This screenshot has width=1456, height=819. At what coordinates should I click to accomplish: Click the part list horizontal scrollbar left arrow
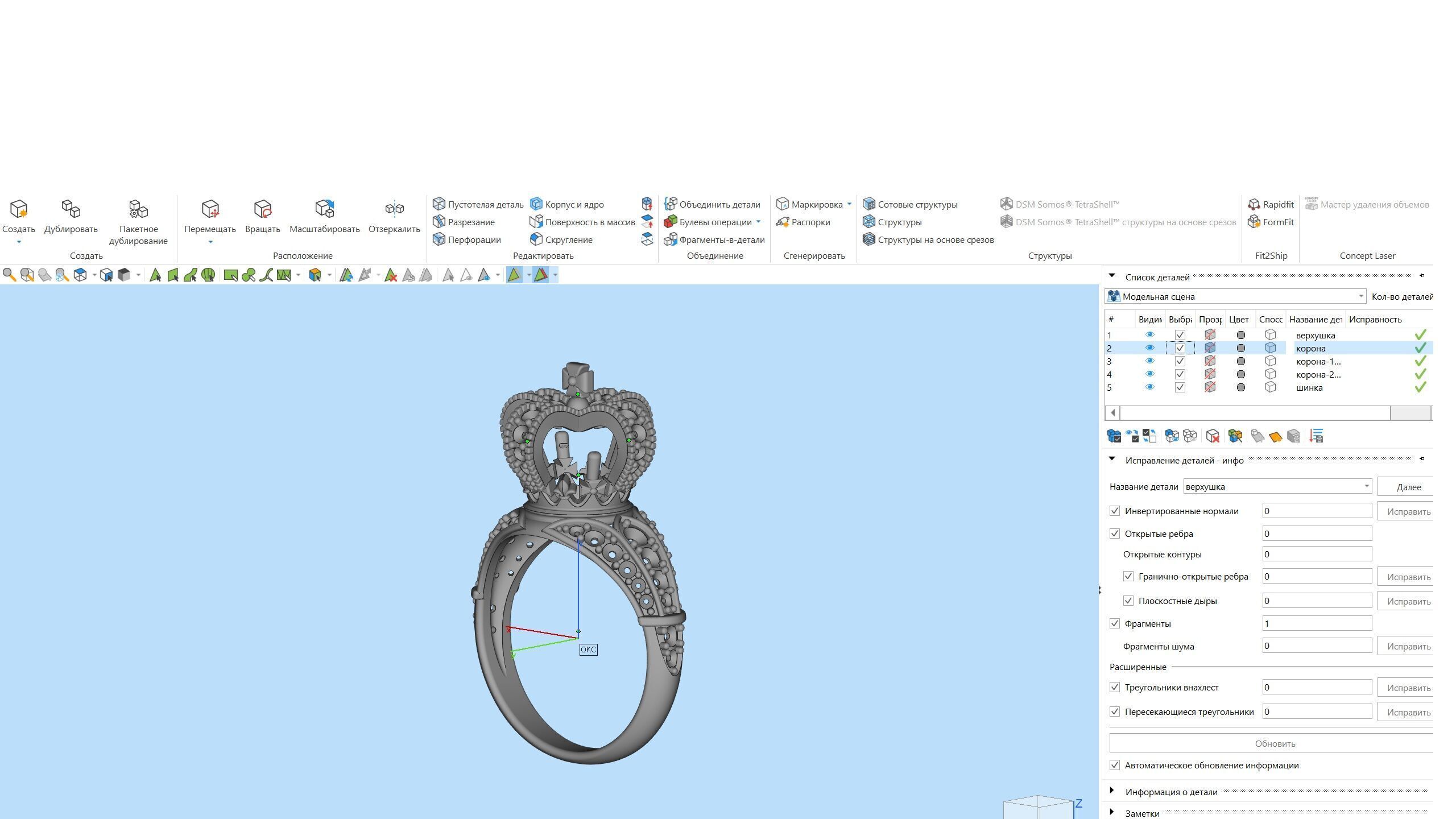pyautogui.click(x=1113, y=412)
